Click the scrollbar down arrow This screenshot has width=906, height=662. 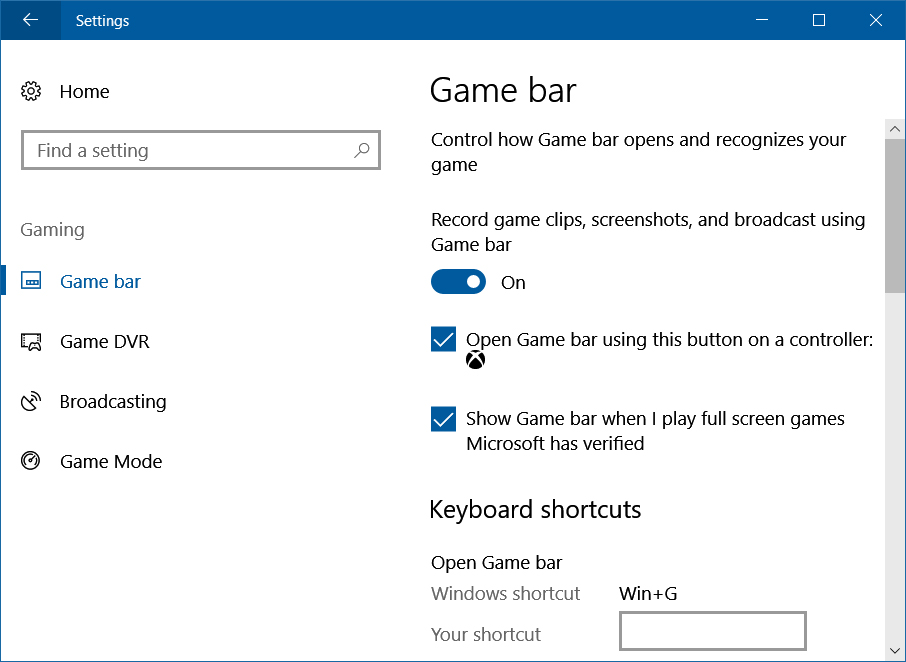coord(895,651)
